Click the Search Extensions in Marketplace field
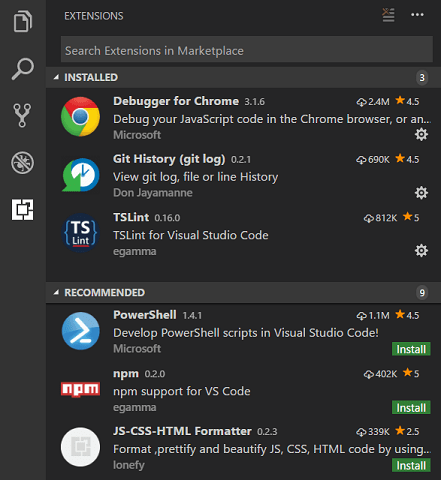This screenshot has width=441, height=480. (x=247, y=49)
